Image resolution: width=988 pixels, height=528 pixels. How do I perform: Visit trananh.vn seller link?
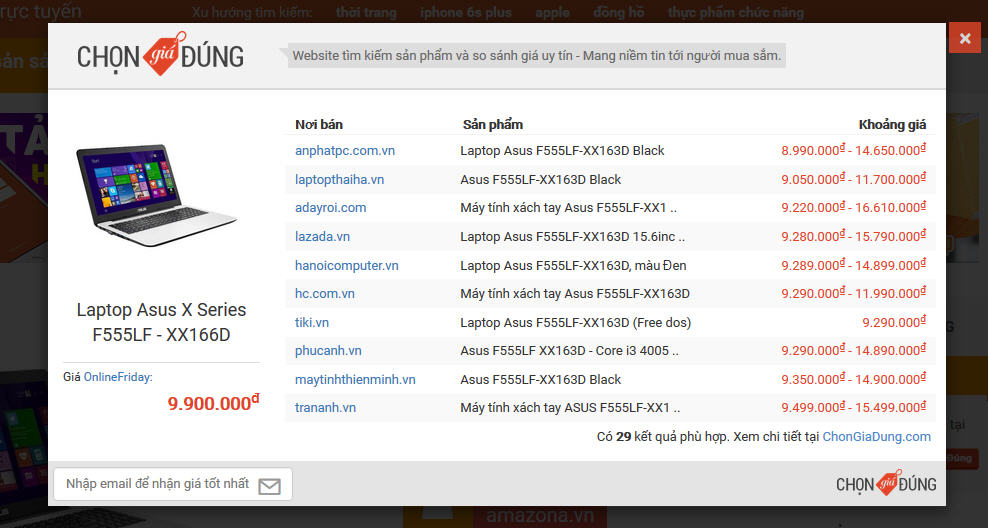coord(325,408)
